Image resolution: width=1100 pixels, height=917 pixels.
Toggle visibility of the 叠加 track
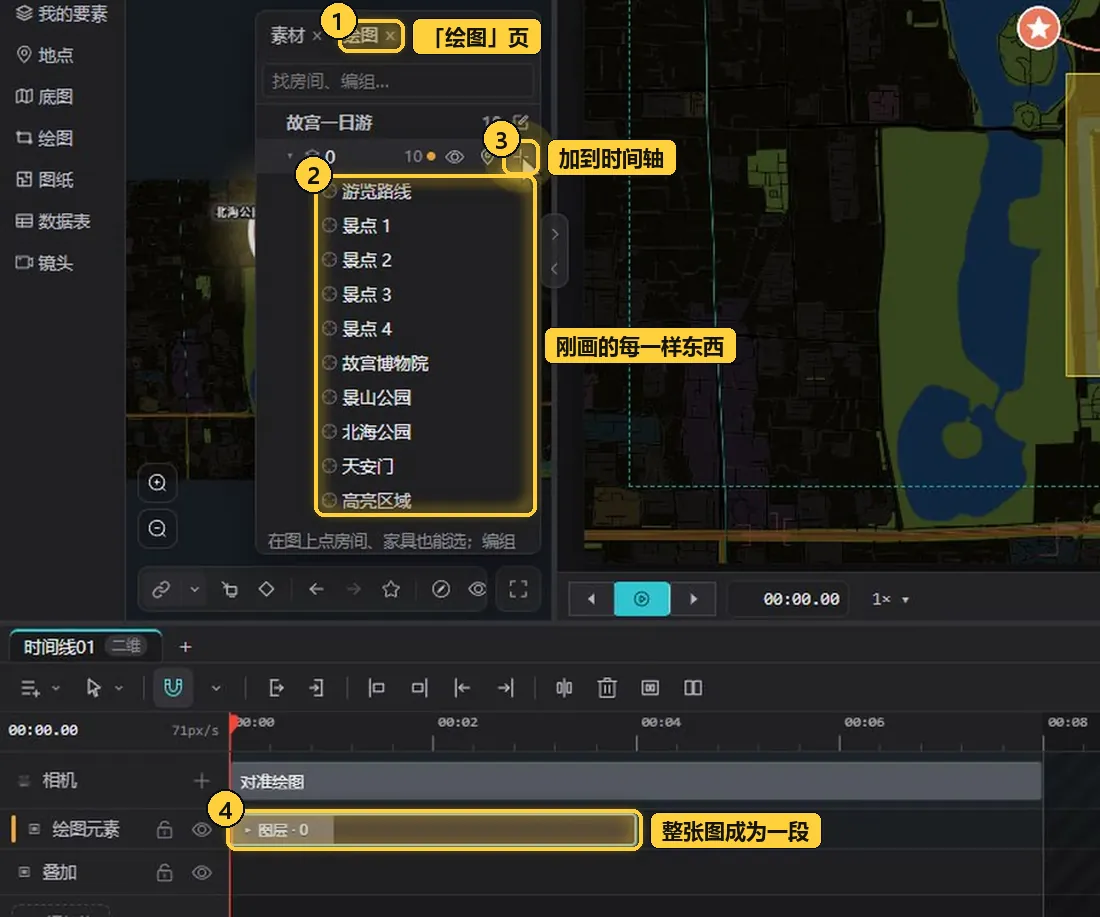click(201, 873)
